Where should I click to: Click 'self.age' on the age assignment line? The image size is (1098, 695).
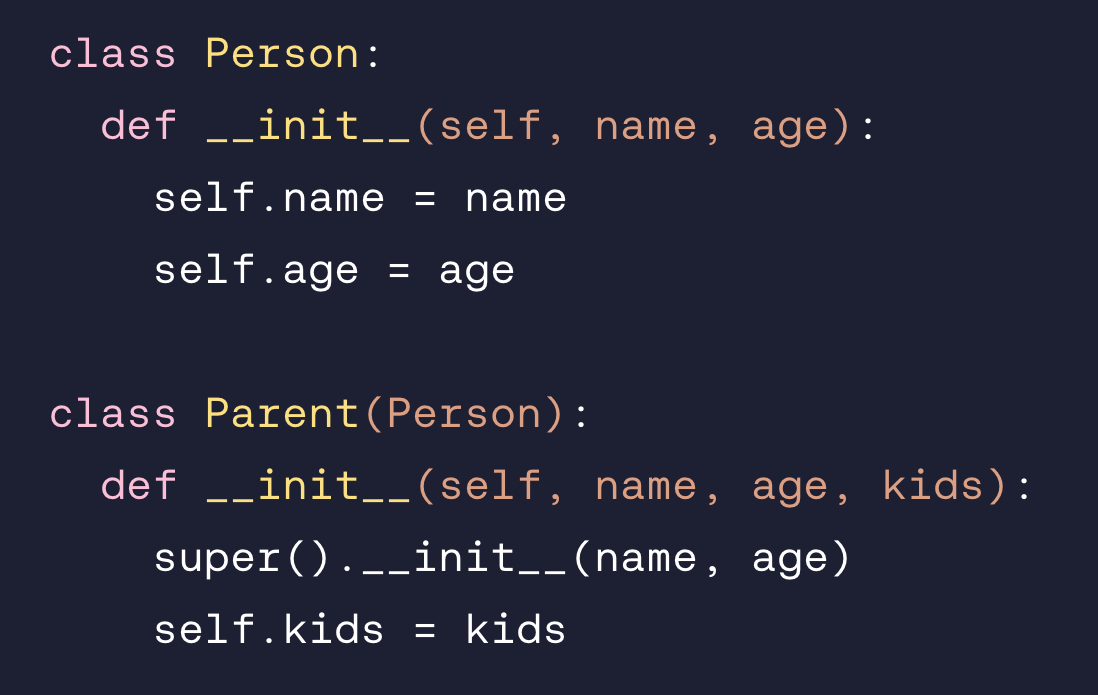coord(256,270)
